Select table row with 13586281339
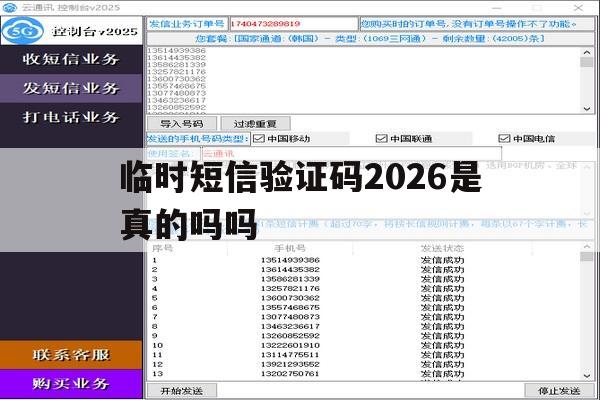The image size is (600, 400). [x=364, y=279]
